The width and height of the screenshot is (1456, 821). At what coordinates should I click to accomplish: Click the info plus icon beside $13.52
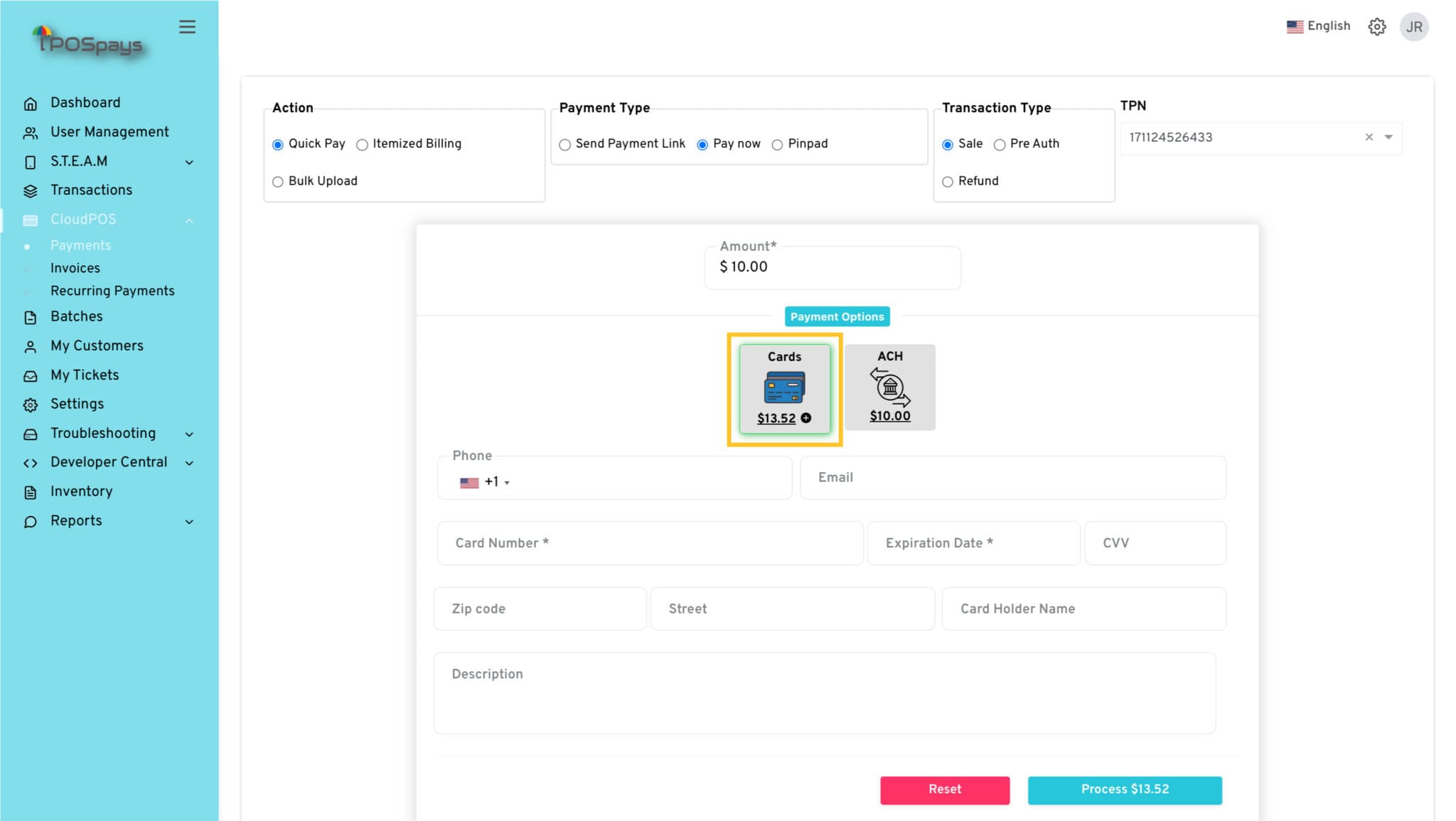tap(805, 418)
